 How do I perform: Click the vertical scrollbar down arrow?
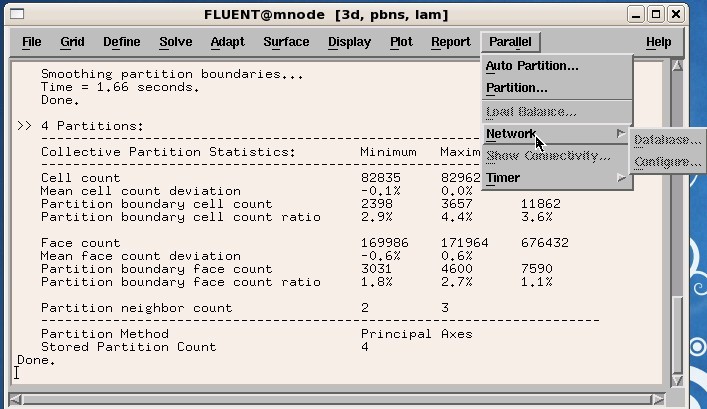point(677,382)
